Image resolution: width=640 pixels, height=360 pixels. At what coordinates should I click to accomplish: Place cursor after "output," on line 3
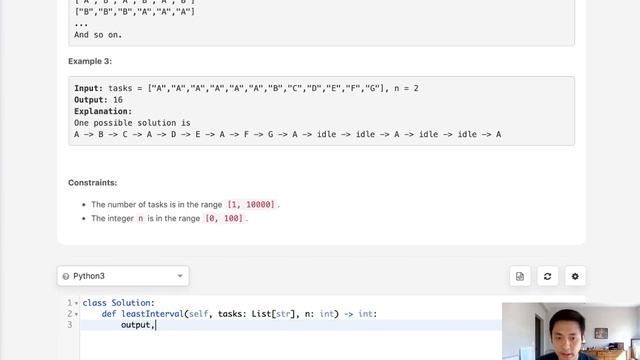156,325
